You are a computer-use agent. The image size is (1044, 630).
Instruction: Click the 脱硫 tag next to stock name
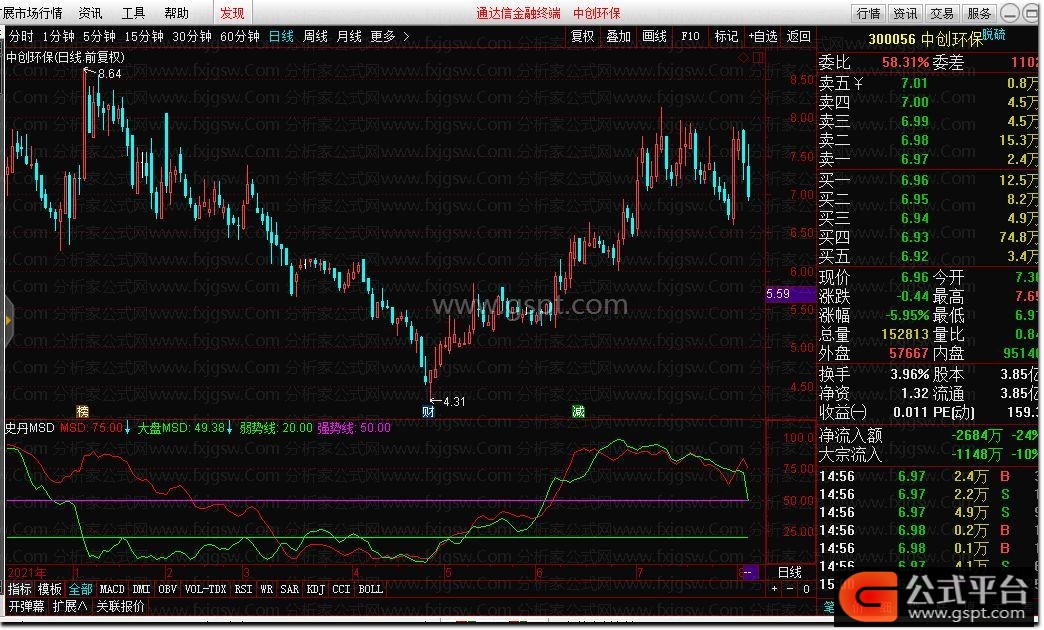pyautogui.click(x=994, y=35)
